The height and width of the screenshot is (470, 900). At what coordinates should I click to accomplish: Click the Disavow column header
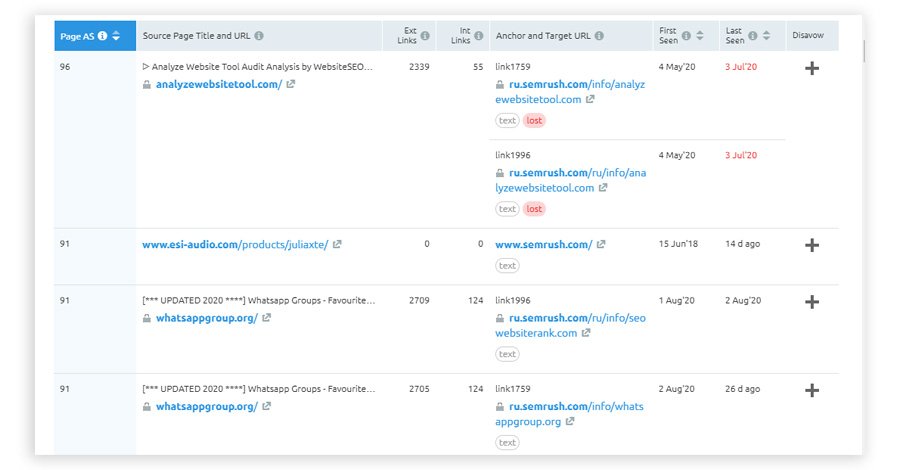[x=808, y=36]
